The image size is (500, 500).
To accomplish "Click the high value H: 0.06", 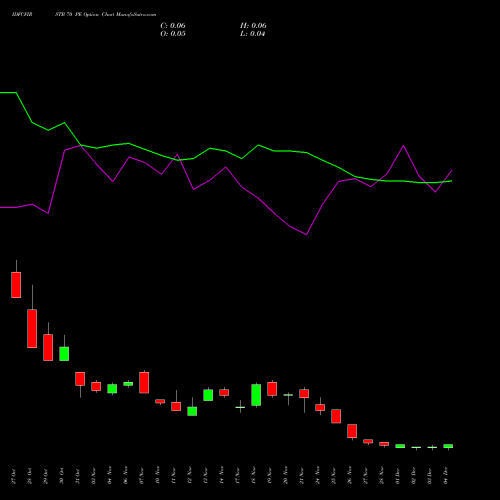I will (253, 26).
